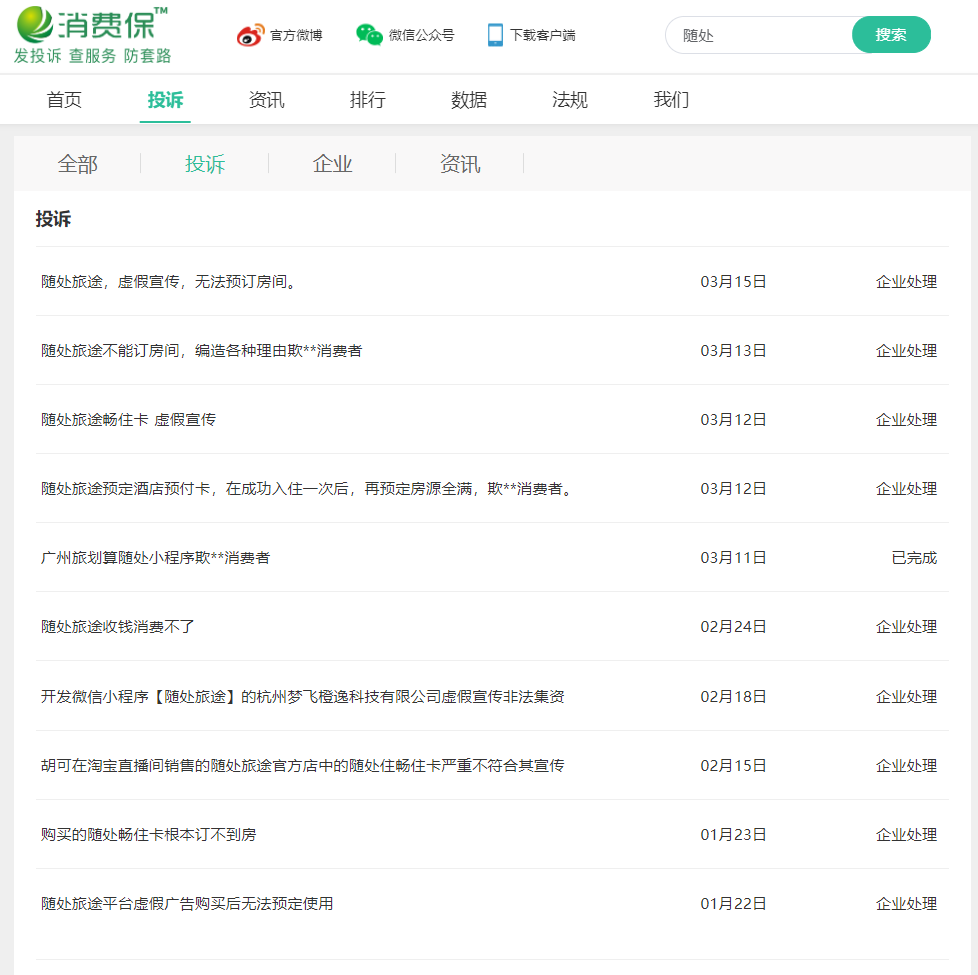Open complaint 随处旅途畅住卡 虚假宣传
This screenshot has width=978, height=975.
click(128, 420)
